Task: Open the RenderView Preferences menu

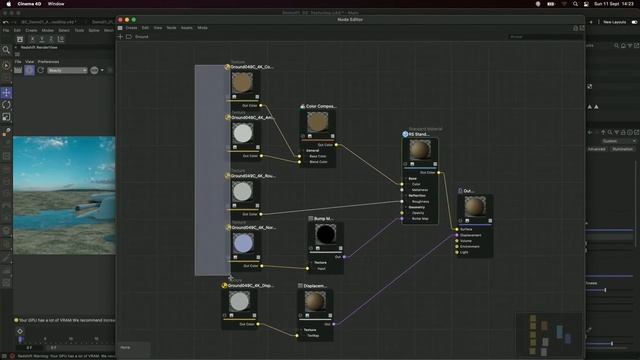Action: coord(49,62)
